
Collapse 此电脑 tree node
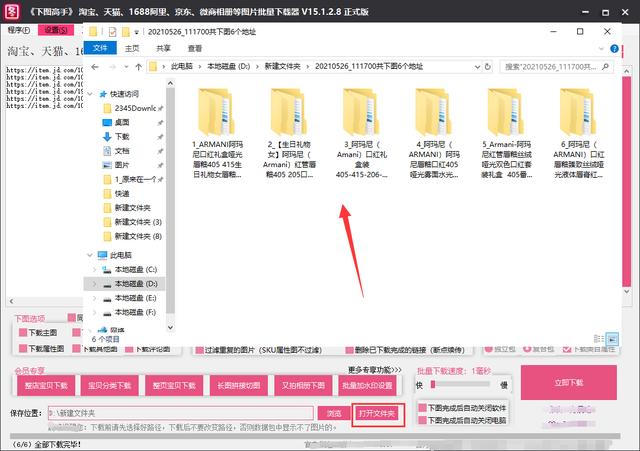click(90, 255)
